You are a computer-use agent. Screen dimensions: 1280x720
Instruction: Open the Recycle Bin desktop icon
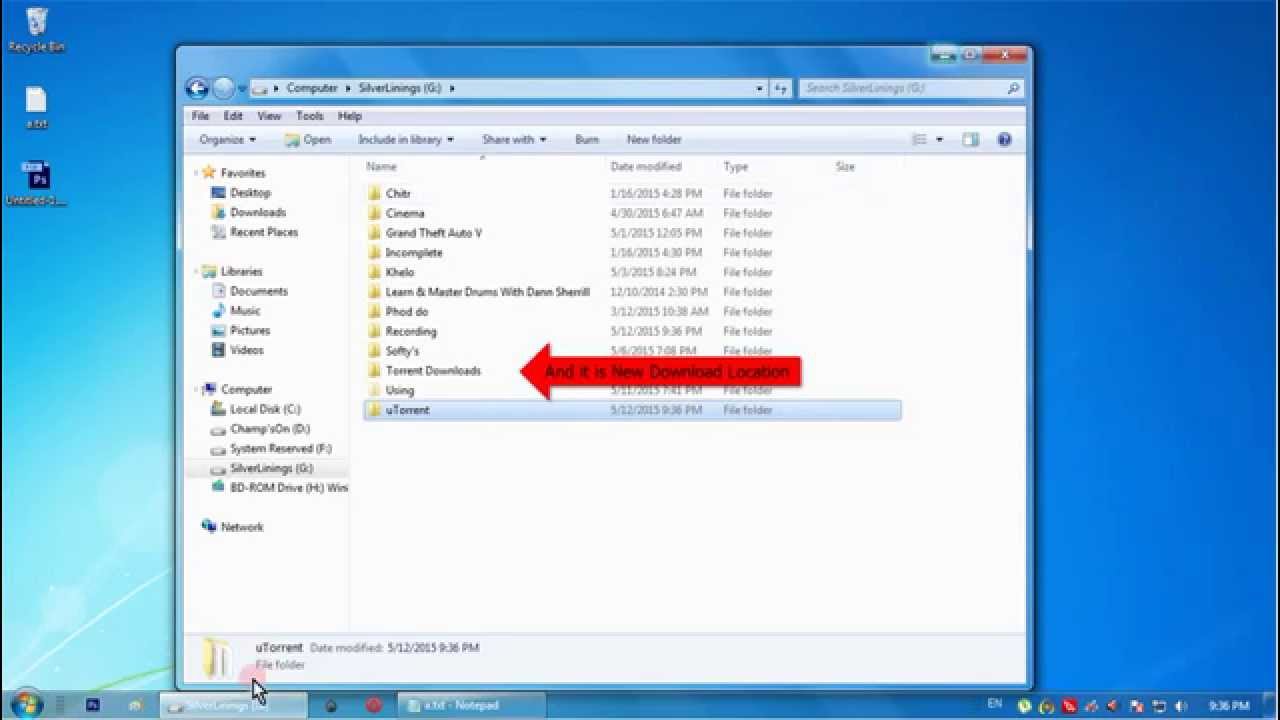(36, 30)
